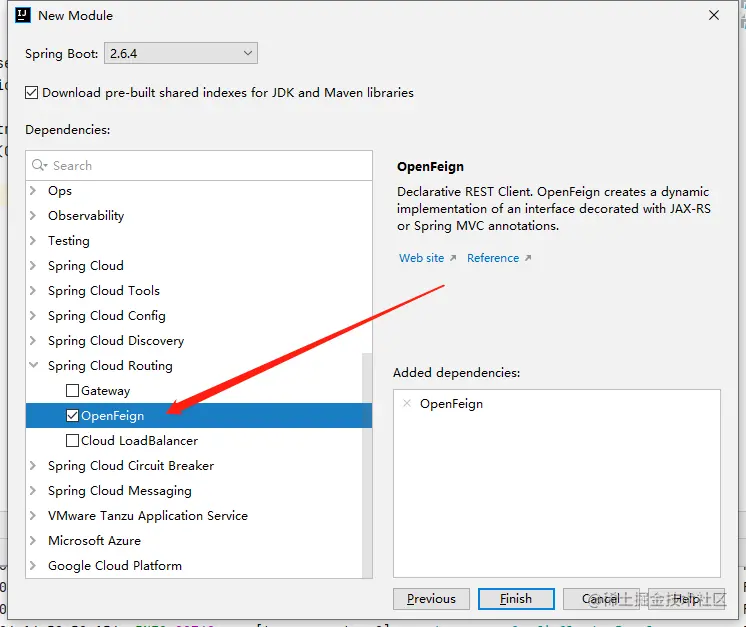
Task: Remove OpenFeign from added dependencies
Action: point(407,403)
